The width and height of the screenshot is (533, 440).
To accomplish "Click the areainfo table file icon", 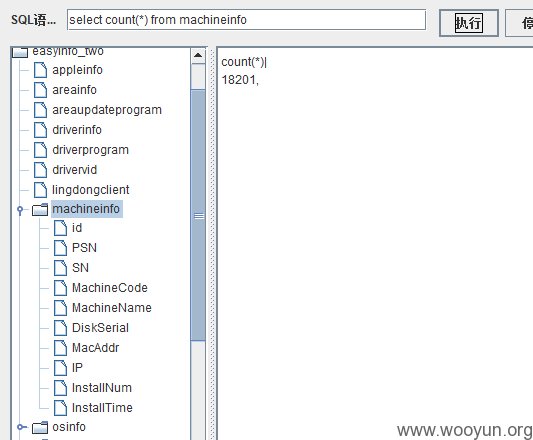I will point(40,90).
